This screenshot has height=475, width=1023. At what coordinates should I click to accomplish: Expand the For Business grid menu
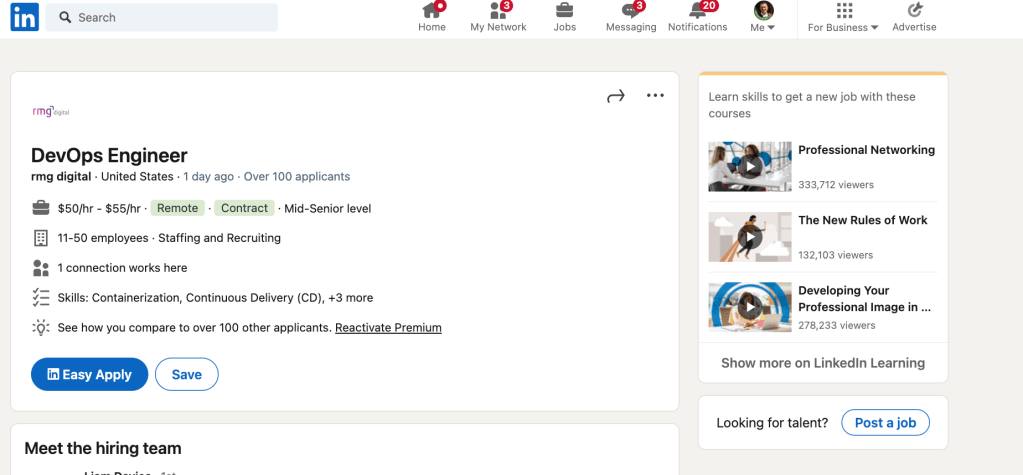[x=843, y=18]
